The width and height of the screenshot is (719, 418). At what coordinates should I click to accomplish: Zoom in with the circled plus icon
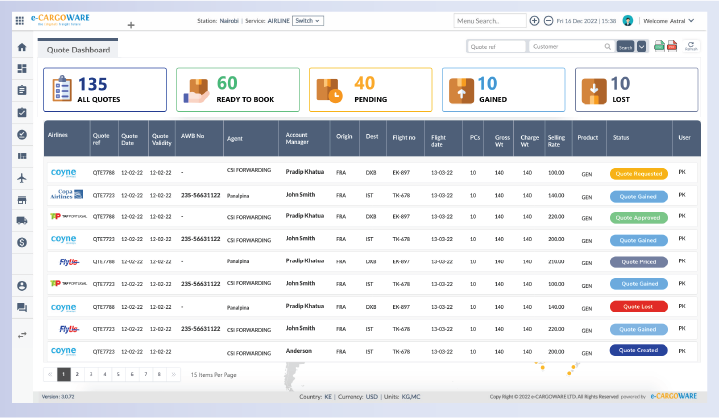(x=534, y=21)
